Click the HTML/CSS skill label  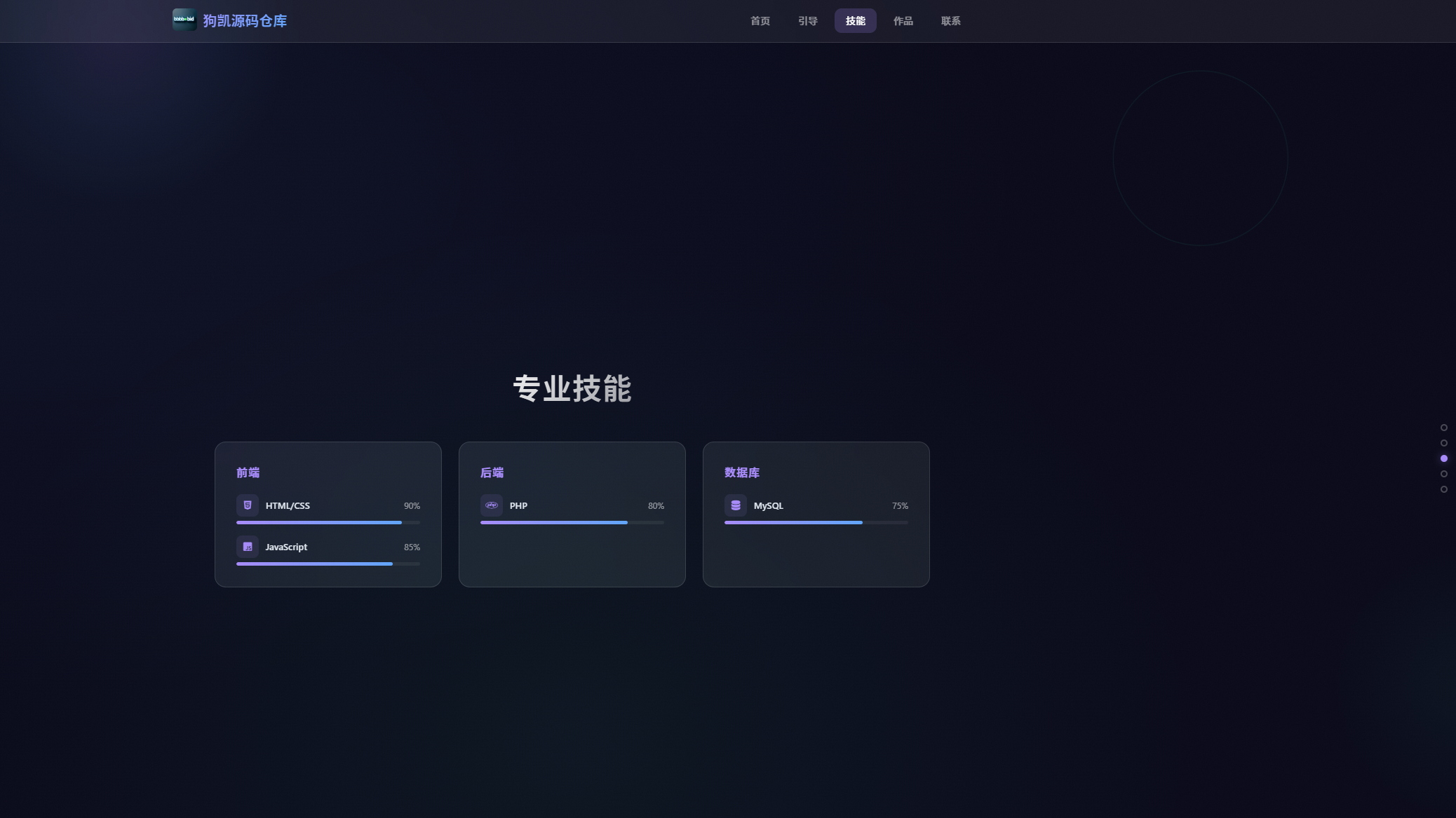[288, 505]
